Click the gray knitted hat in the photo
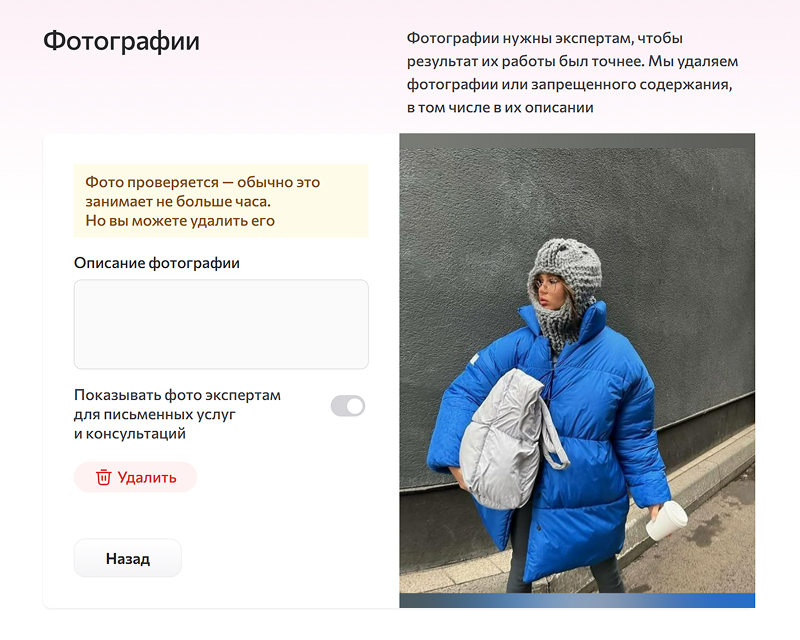The width and height of the screenshot is (800, 640). click(566, 265)
